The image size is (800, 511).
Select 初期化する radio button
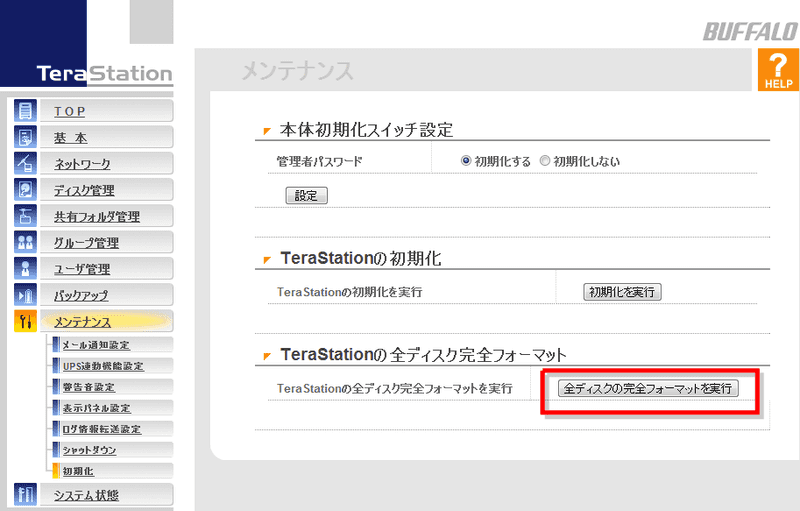466,161
